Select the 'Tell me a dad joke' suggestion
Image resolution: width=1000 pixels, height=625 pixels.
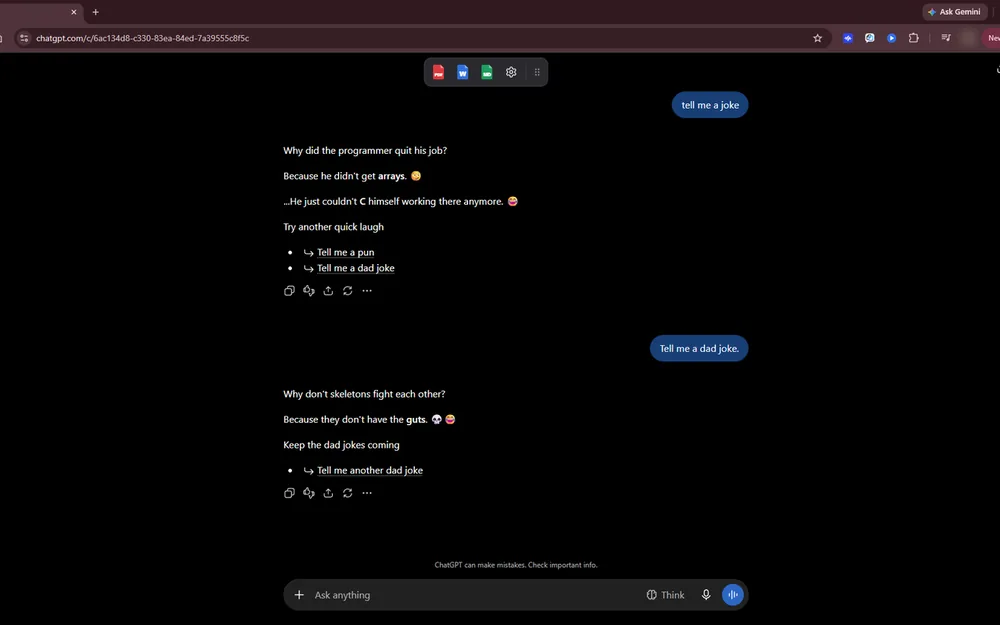tap(356, 268)
